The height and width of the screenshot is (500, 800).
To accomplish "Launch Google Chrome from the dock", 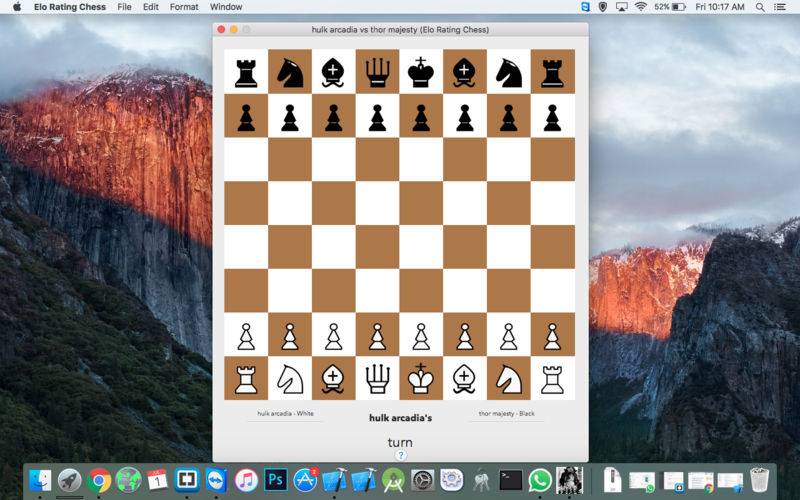I will [x=99, y=480].
